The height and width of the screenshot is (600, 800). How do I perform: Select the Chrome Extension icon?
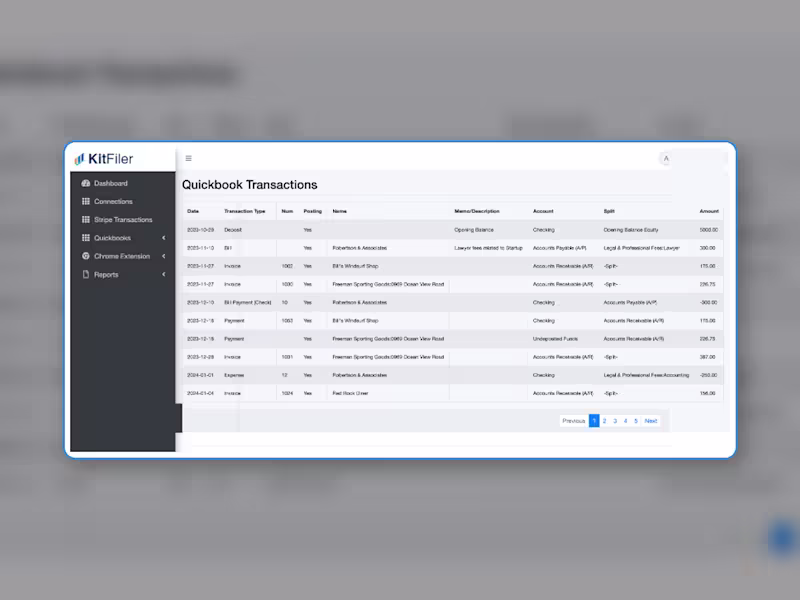pos(86,256)
